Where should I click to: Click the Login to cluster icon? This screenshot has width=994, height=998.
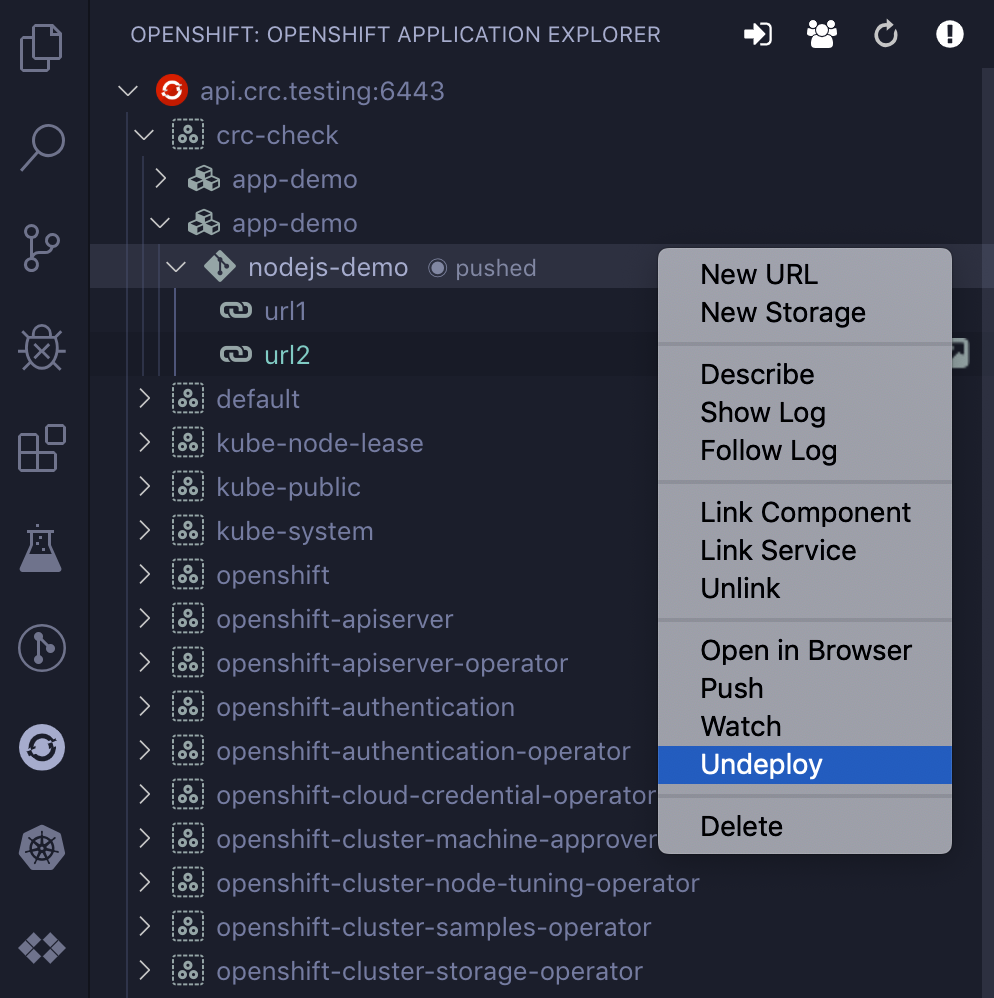[x=758, y=35]
